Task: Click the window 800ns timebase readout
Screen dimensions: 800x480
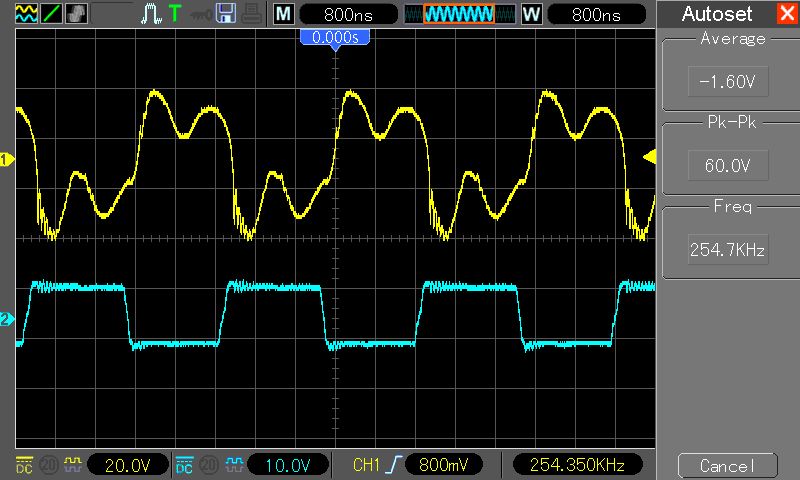Action: click(x=596, y=14)
